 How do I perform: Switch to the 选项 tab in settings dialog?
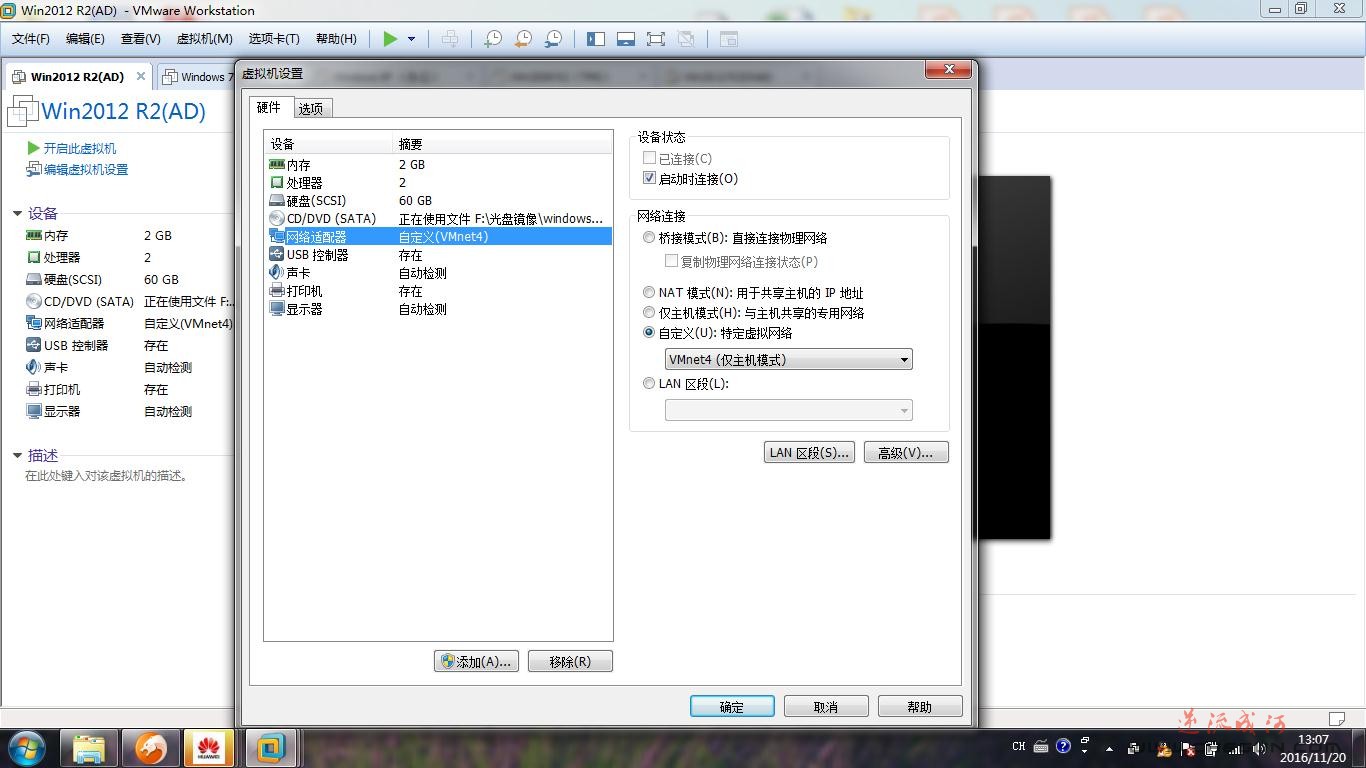point(311,109)
